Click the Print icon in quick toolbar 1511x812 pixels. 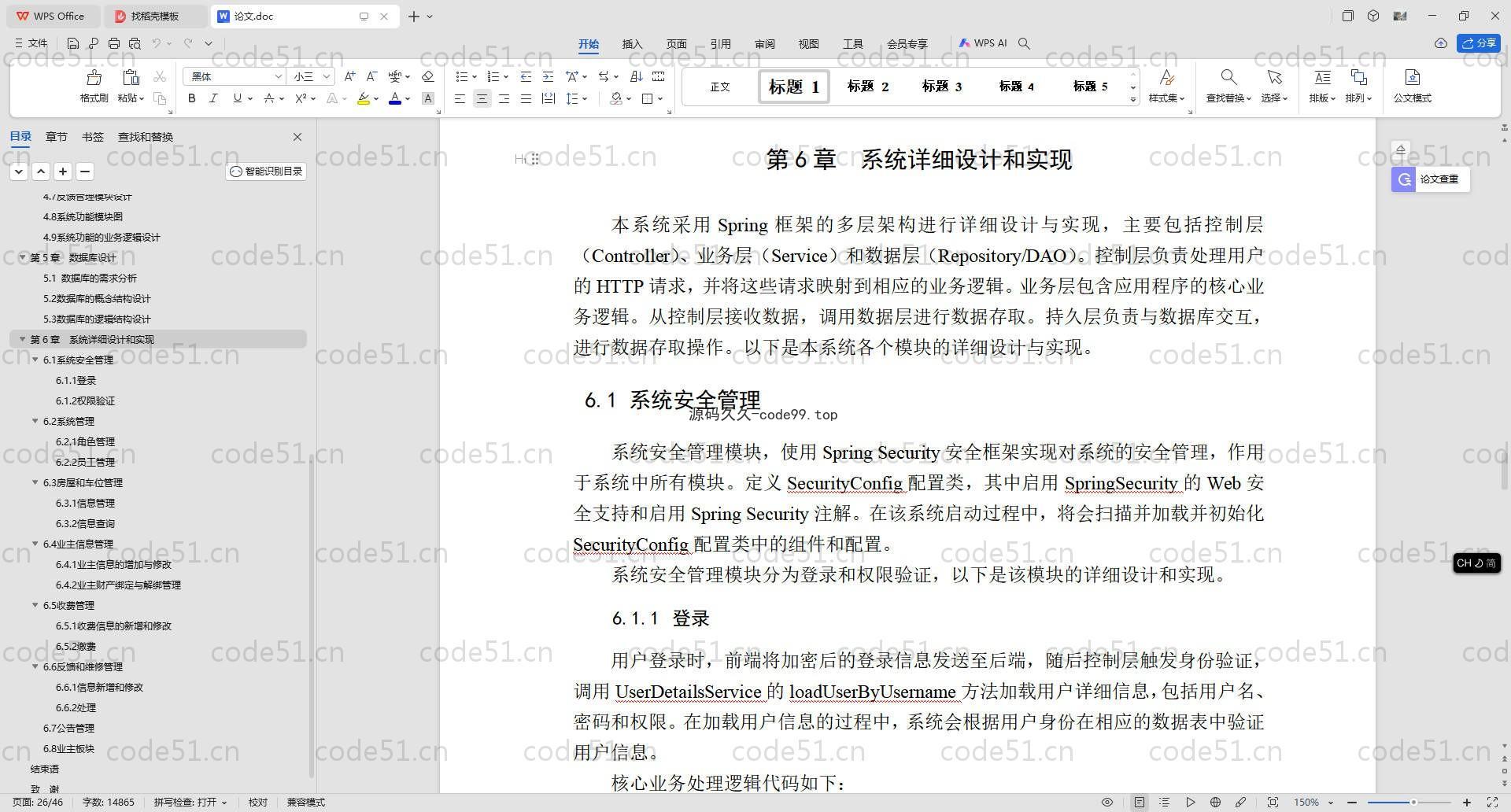(114, 43)
